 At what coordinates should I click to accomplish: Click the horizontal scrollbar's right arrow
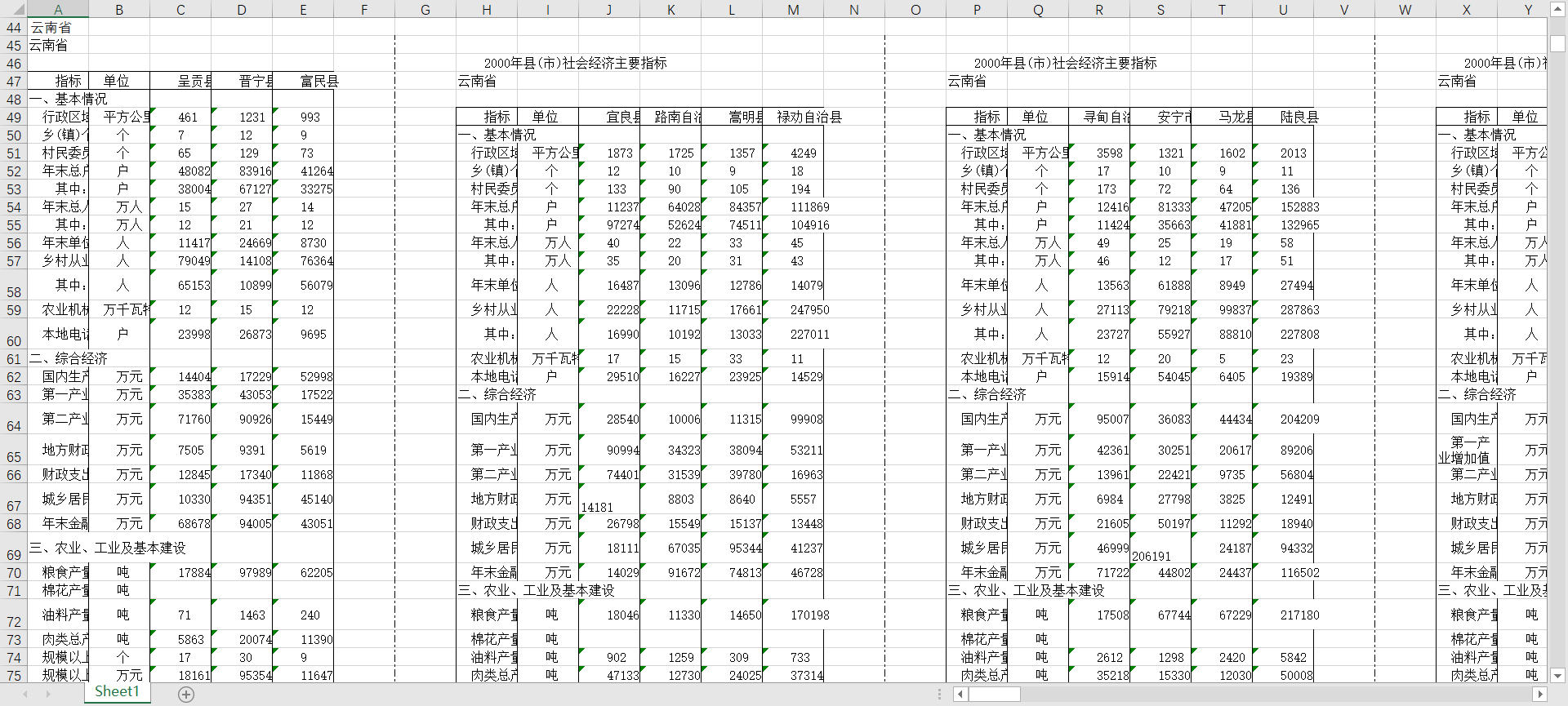point(1540,695)
